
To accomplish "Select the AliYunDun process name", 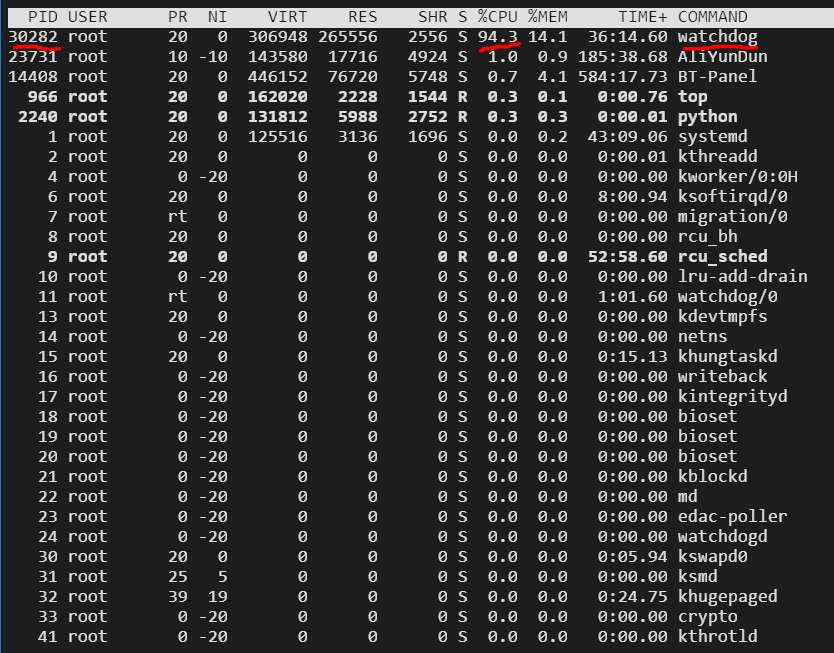I will tap(722, 56).
